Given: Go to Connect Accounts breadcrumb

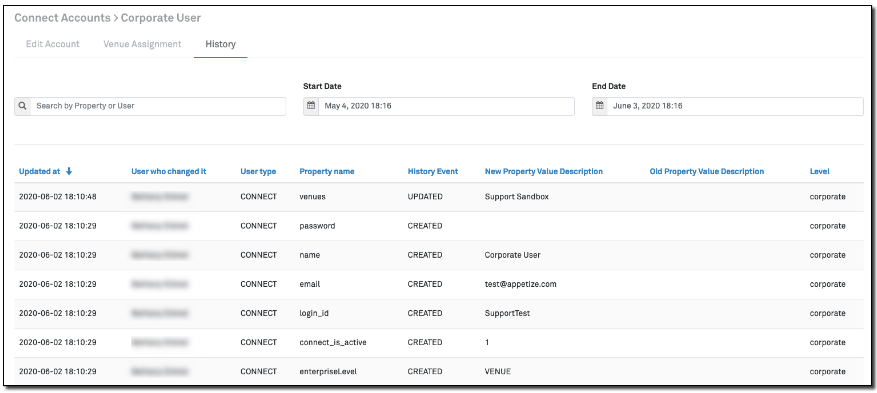Looking at the screenshot, I should pyautogui.click(x=62, y=18).
